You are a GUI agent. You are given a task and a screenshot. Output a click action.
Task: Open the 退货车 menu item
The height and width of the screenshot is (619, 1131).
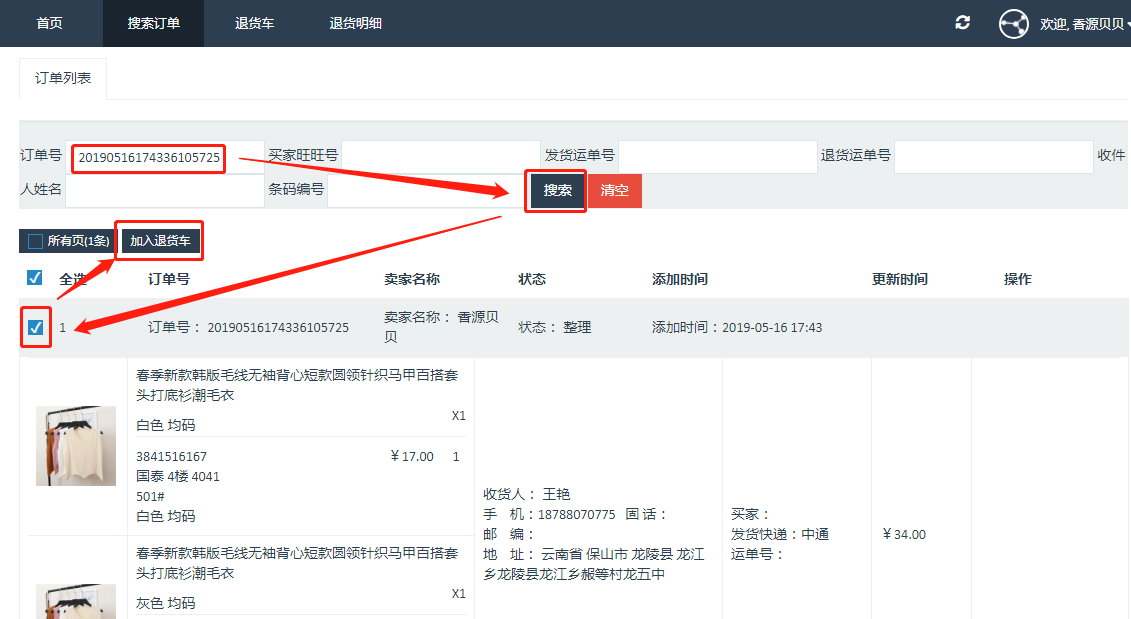[x=255, y=23]
